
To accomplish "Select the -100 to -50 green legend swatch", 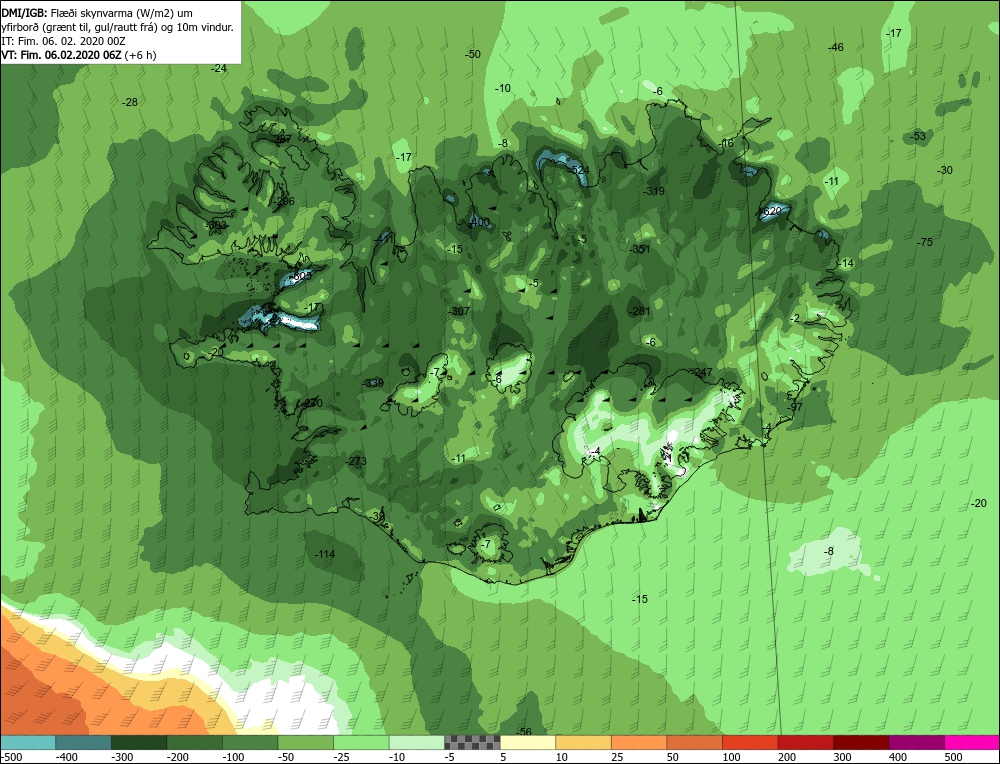I will (250, 742).
